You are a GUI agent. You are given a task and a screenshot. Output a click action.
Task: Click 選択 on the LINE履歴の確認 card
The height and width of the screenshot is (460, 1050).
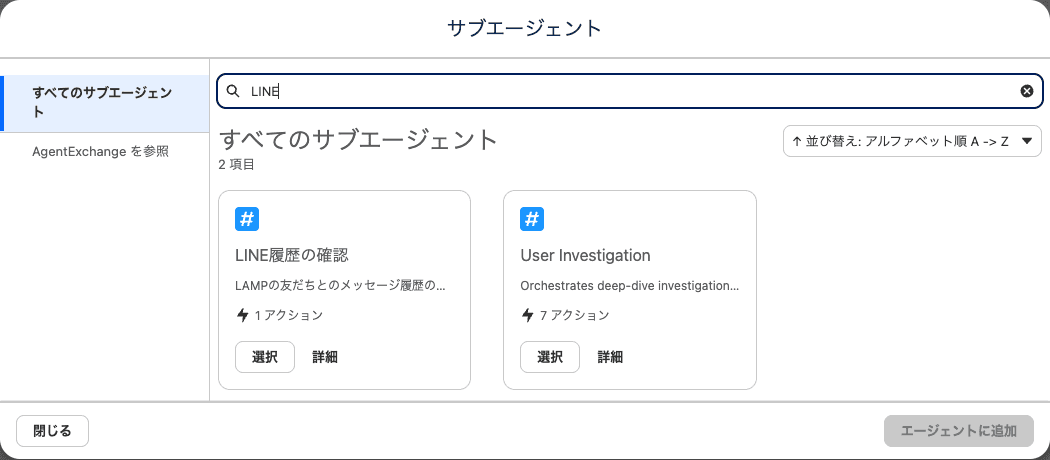coord(265,357)
